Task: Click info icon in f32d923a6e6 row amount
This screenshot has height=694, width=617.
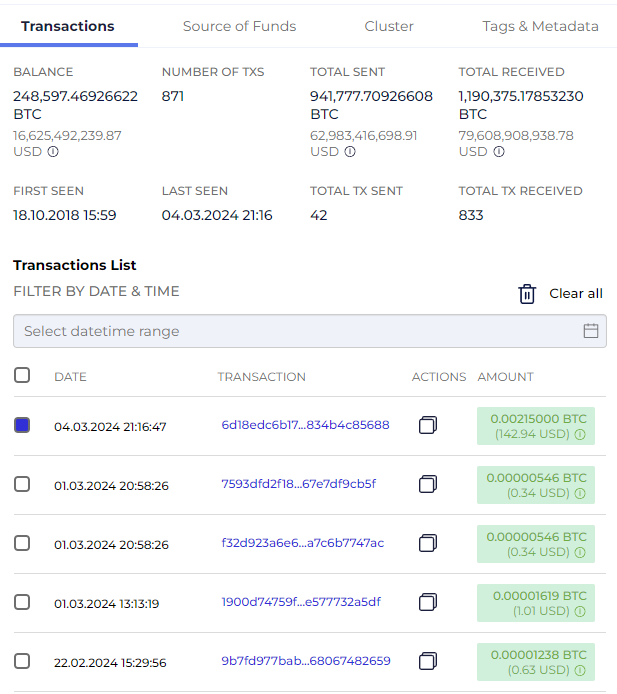Action: (x=580, y=552)
